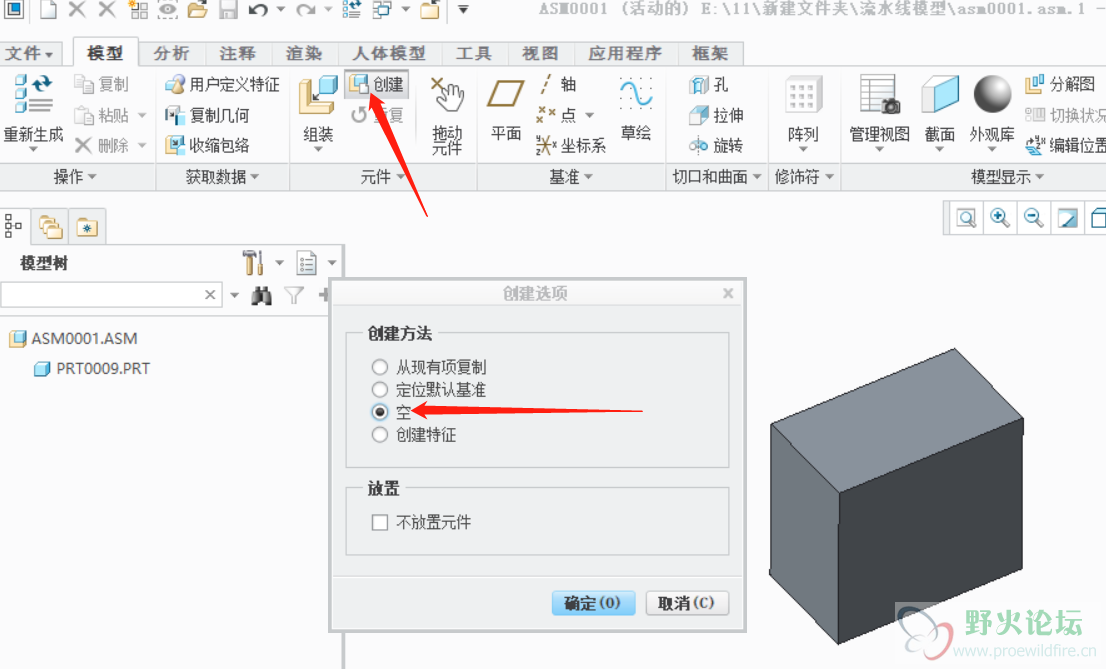Click the Assemble (组装) icon
The width and height of the screenshot is (1106, 669).
point(317,95)
